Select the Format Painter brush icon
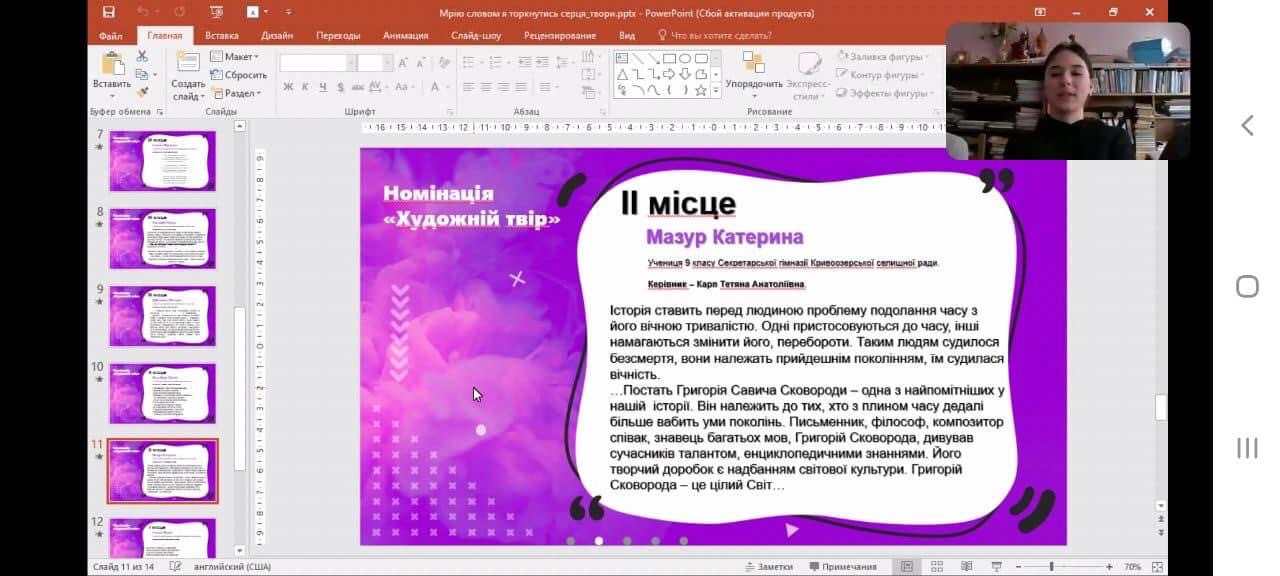1280x576 pixels. point(142,91)
